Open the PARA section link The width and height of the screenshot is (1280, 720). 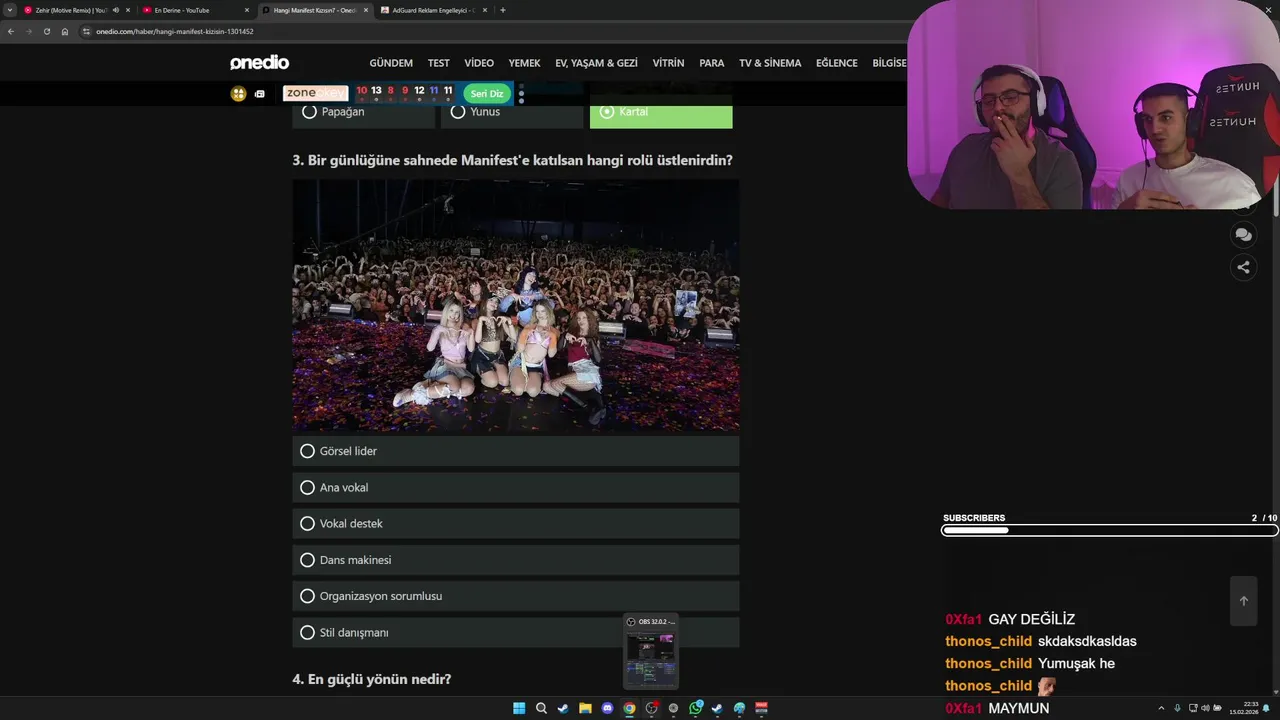tap(712, 63)
